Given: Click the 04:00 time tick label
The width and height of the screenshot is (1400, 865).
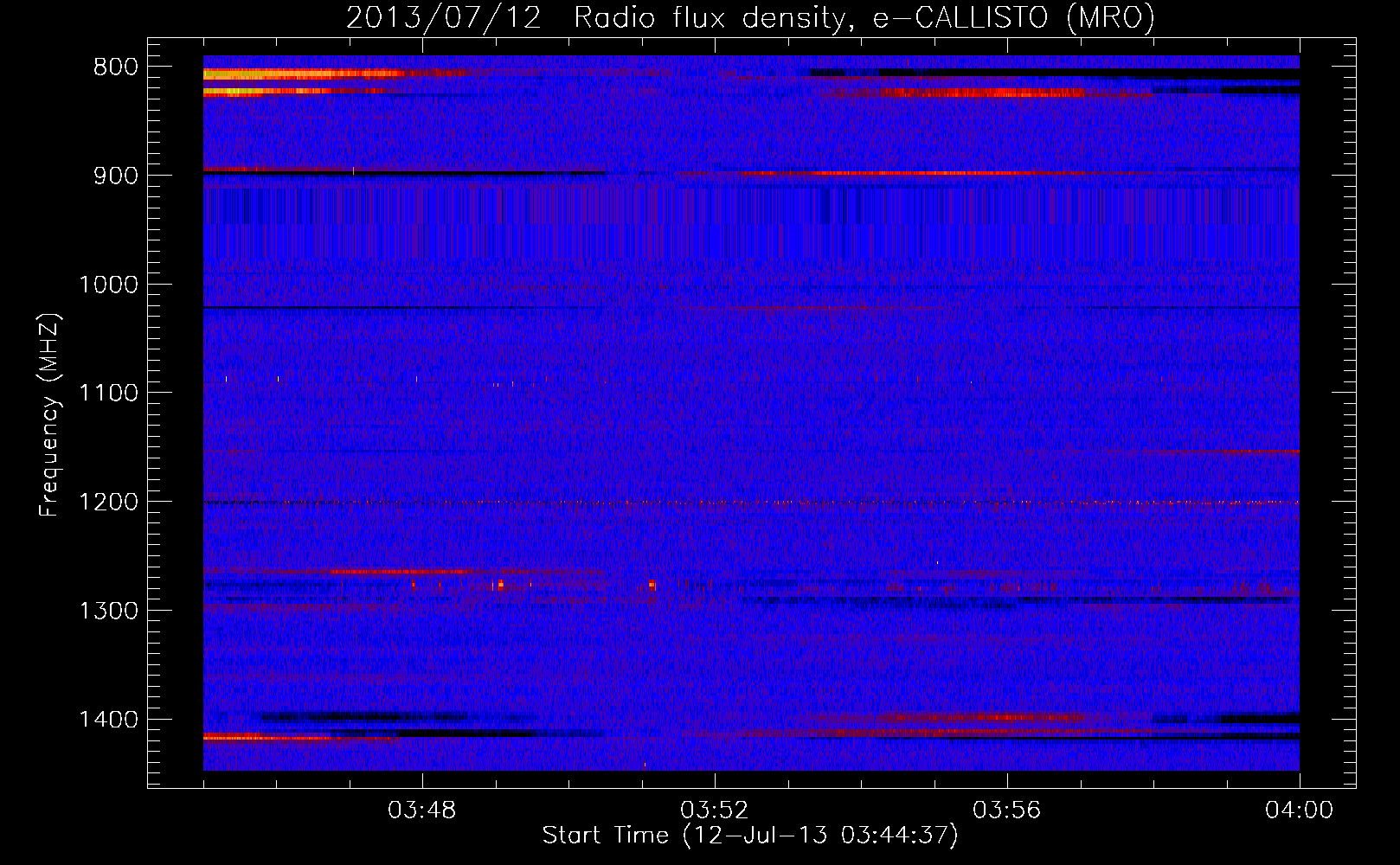Looking at the screenshot, I should tap(1300, 811).
